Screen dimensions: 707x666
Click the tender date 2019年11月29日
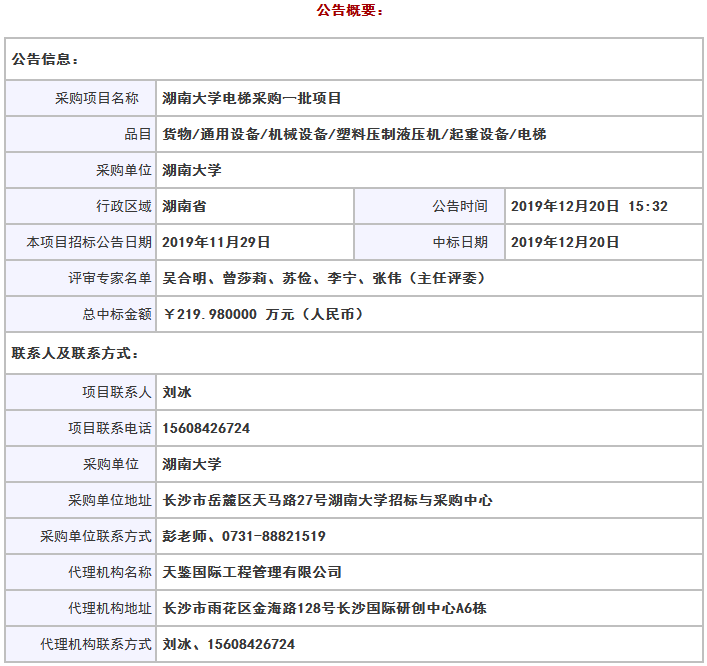click(216, 242)
